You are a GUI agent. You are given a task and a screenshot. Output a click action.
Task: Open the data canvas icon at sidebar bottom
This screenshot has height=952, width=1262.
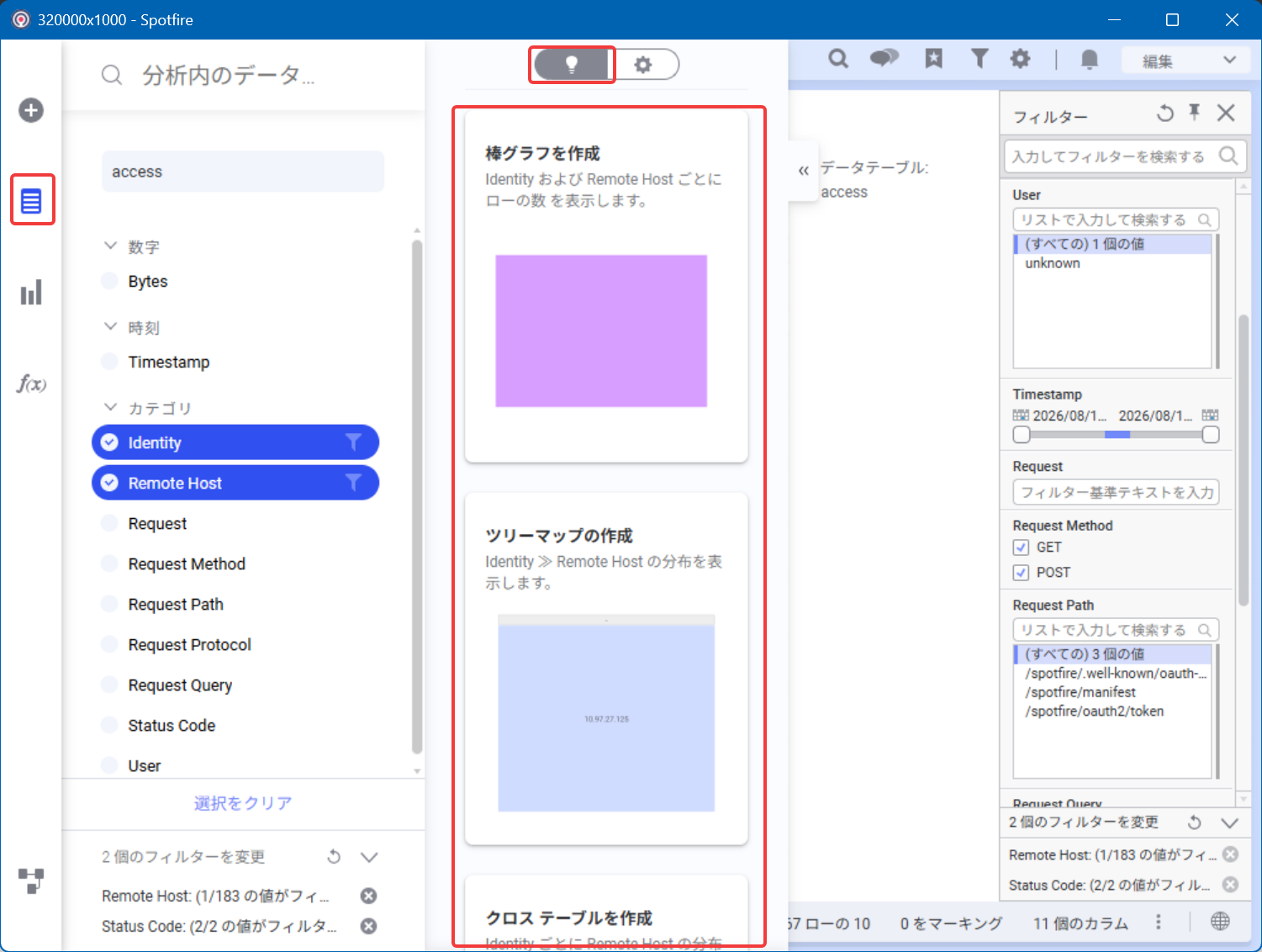coord(31,881)
